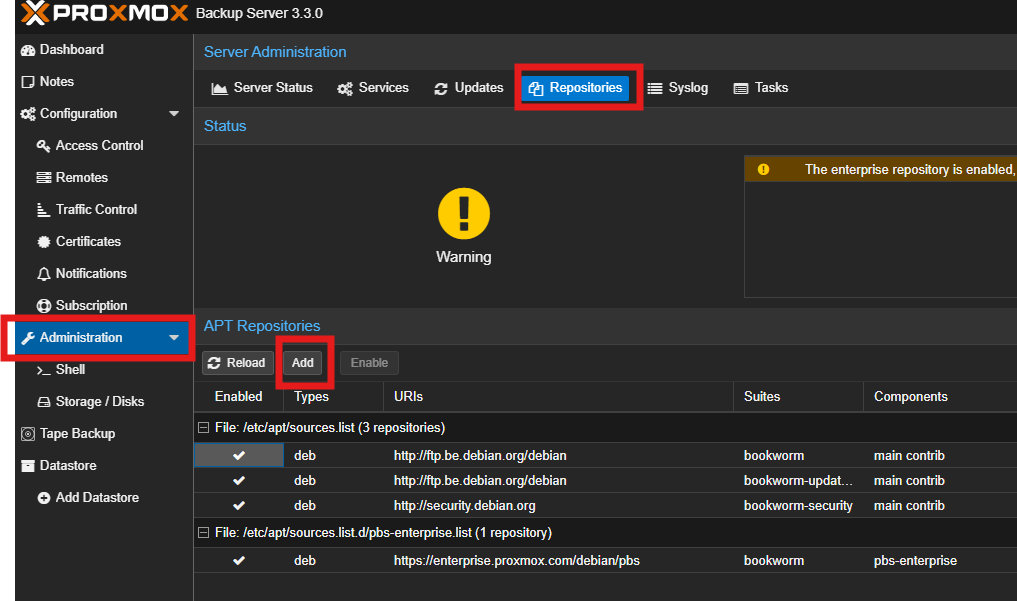The height and width of the screenshot is (601, 1017).
Task: Open the Updates tab
Action: (x=469, y=88)
